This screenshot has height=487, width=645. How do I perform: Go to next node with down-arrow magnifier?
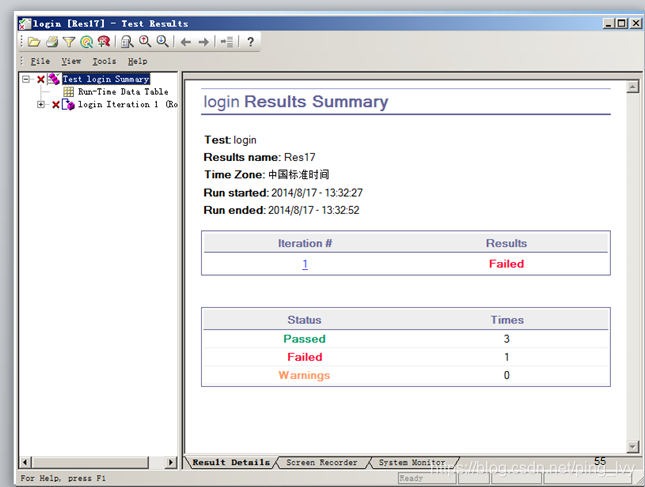pos(162,41)
